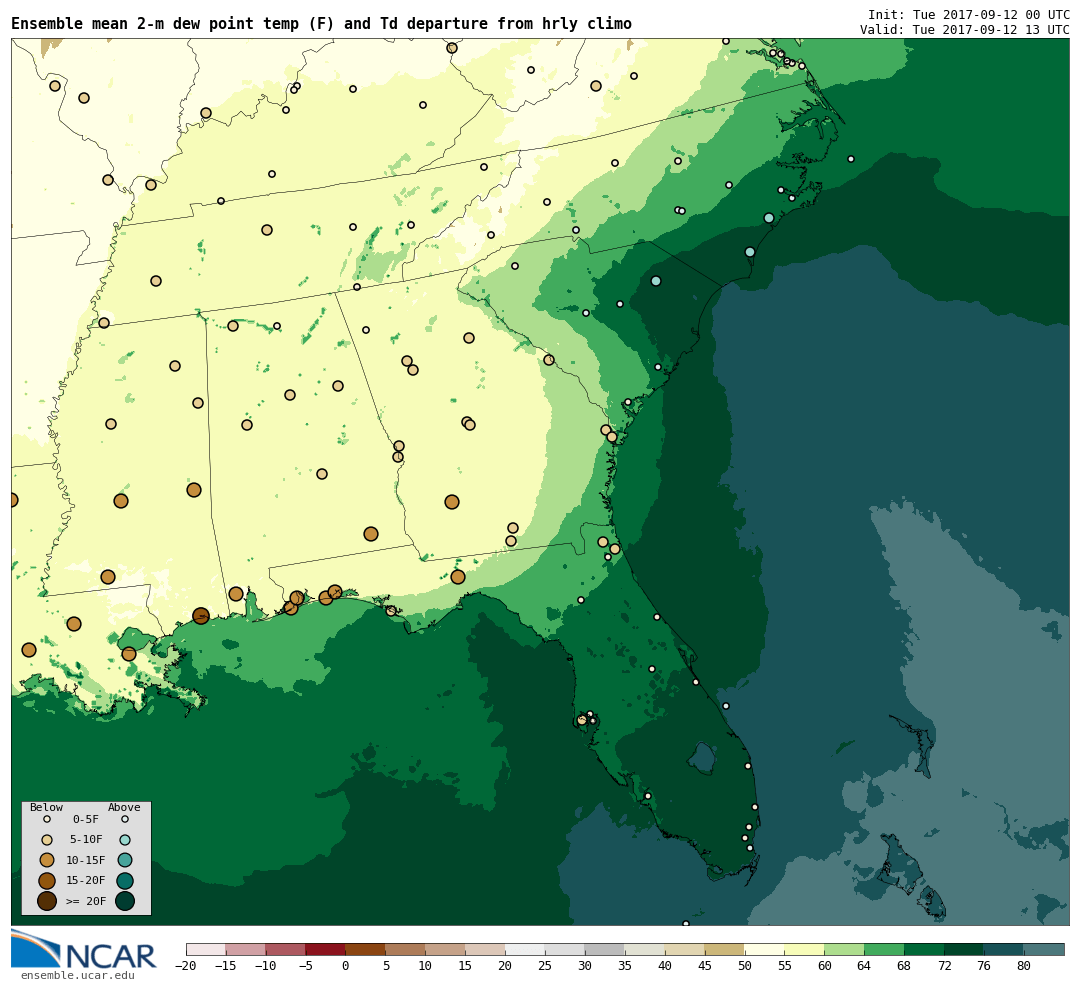Click the '-15' colorbar tick label
The image size is (1080, 988).
[226, 966]
